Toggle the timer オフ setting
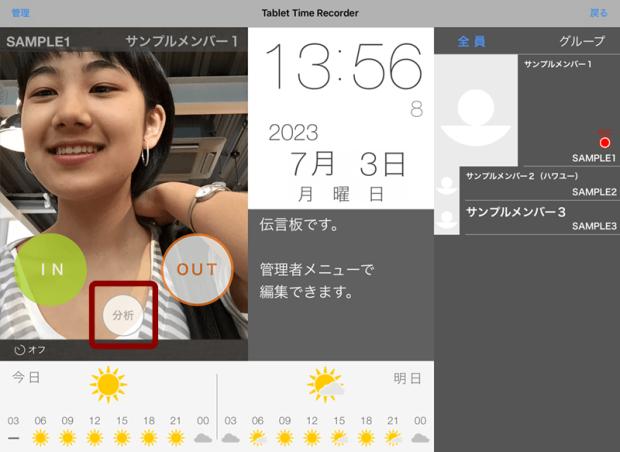Viewport: 620px width, 452px height. [30, 350]
